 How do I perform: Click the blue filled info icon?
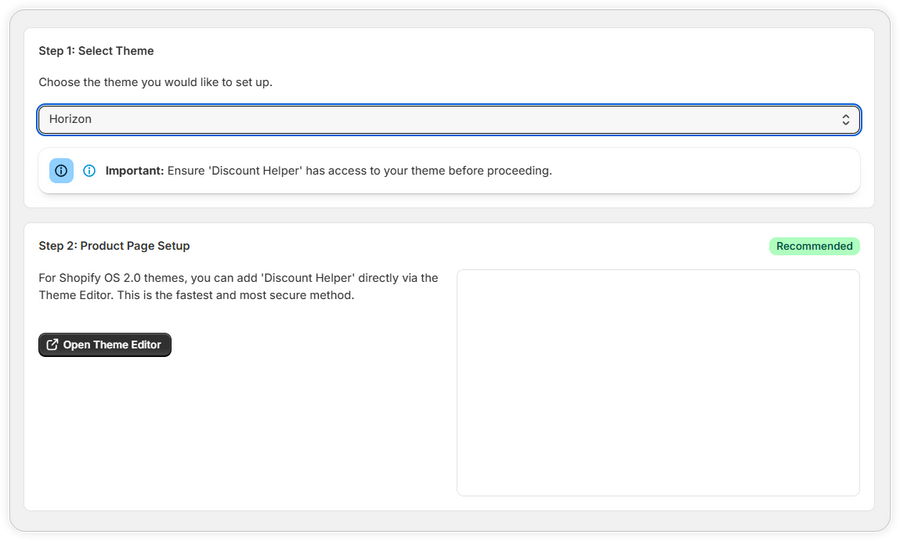click(61, 170)
